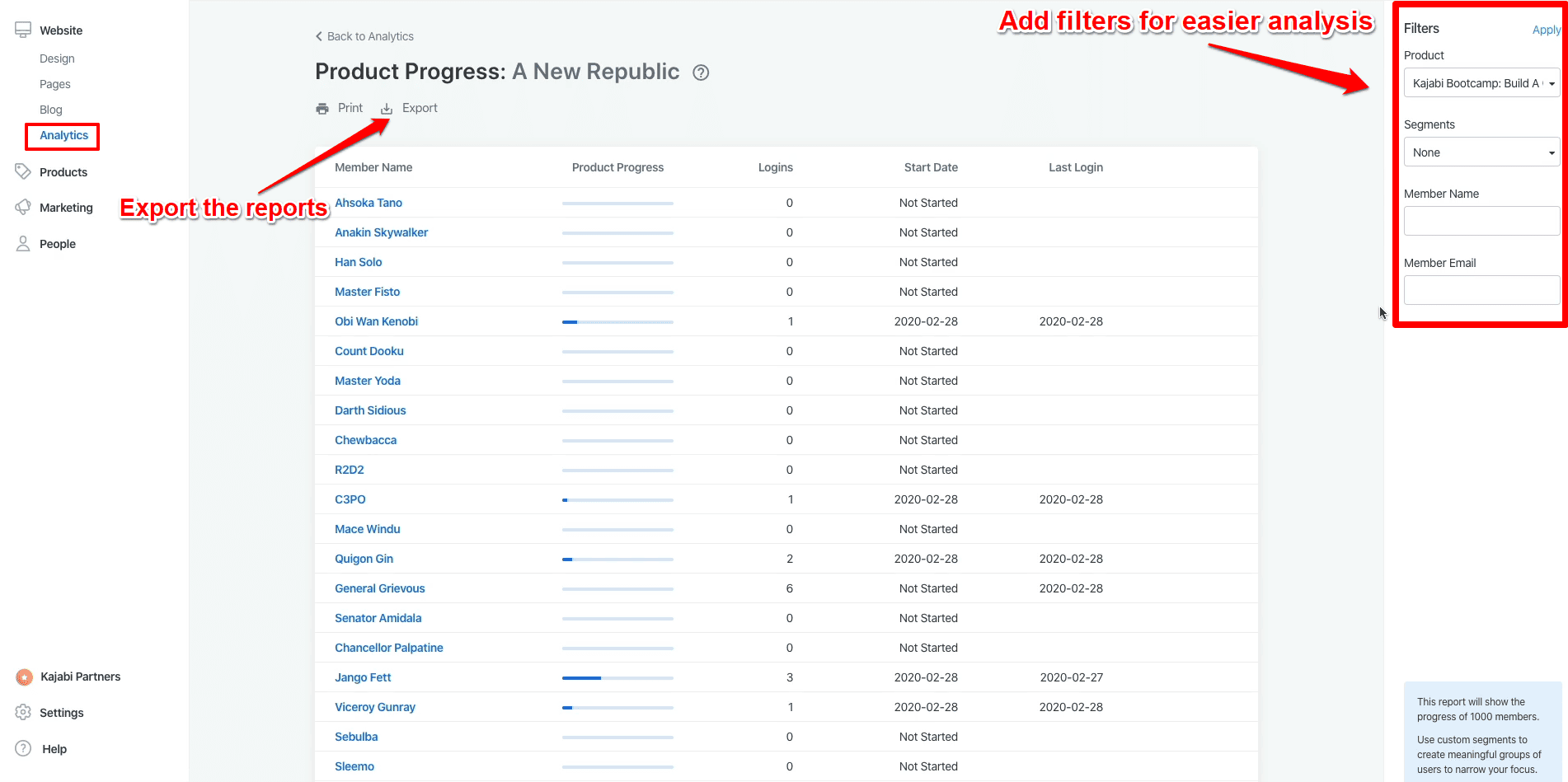Open the Blog menu item
This screenshot has width=1568, height=782.
[x=51, y=110]
